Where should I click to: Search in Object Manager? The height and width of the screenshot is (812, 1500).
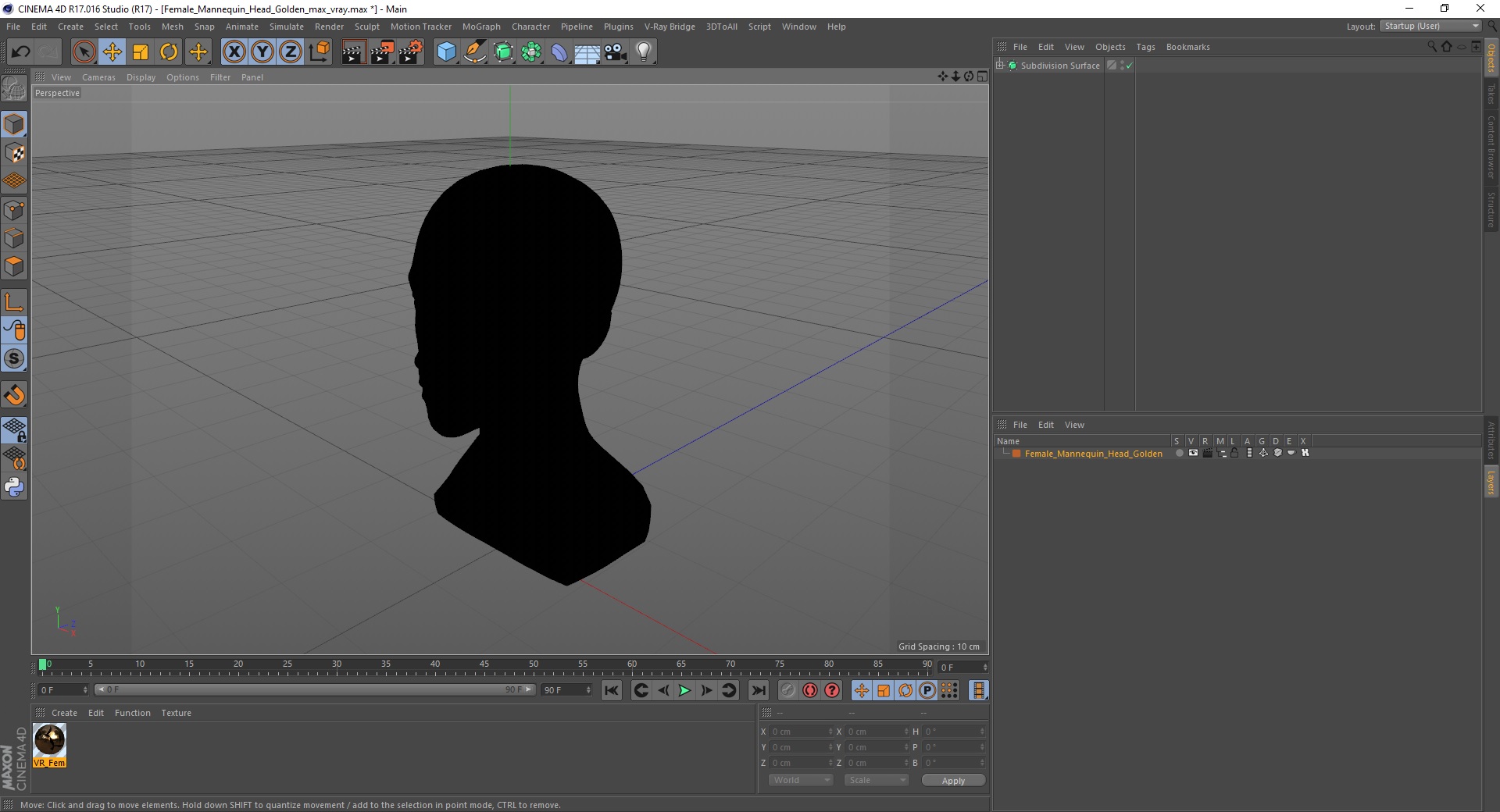click(x=1432, y=47)
